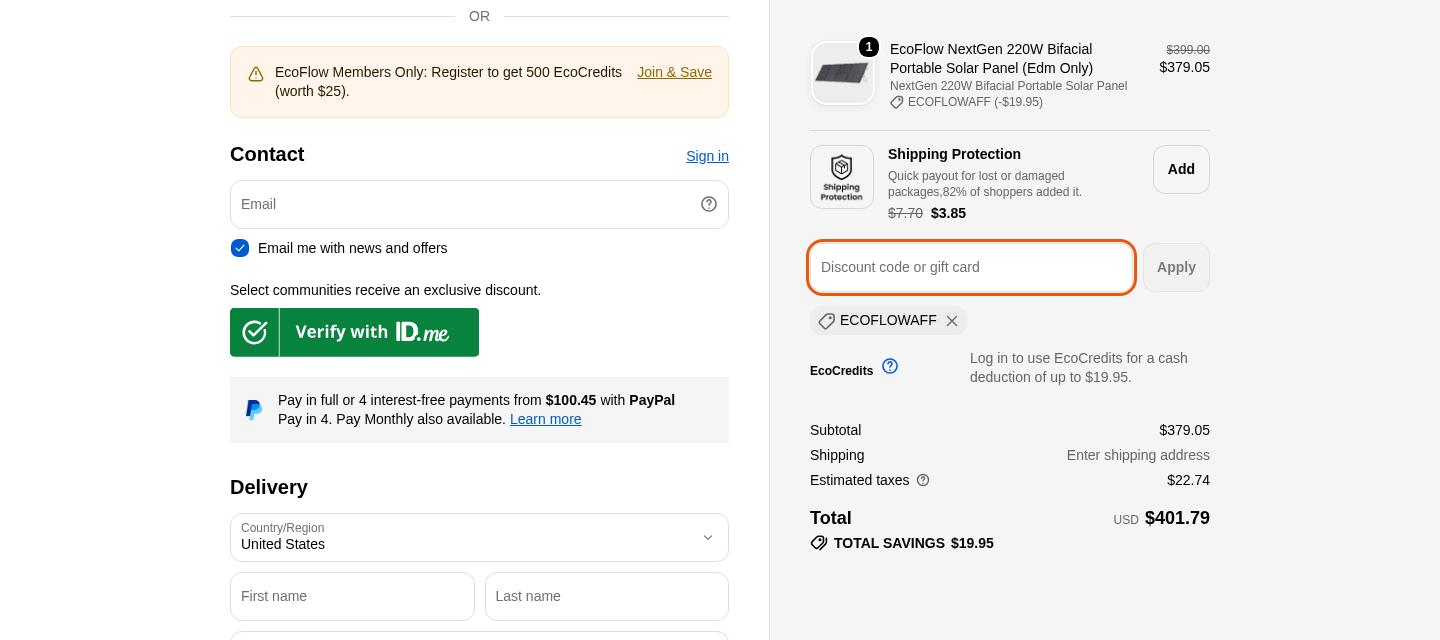Click the total amount $401.79

click(1177, 518)
